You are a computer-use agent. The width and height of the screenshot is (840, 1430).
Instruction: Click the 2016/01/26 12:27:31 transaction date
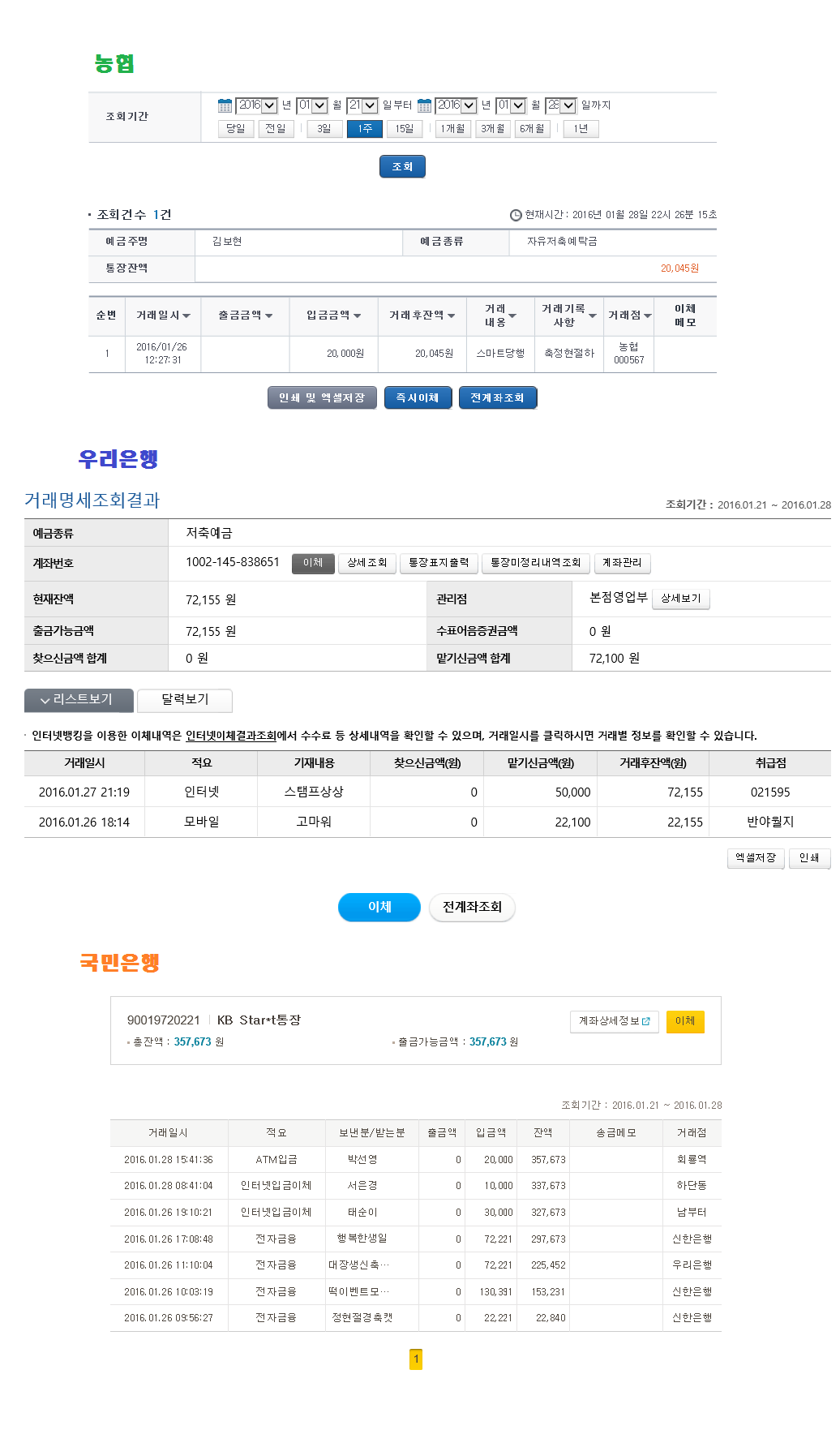coord(162,354)
